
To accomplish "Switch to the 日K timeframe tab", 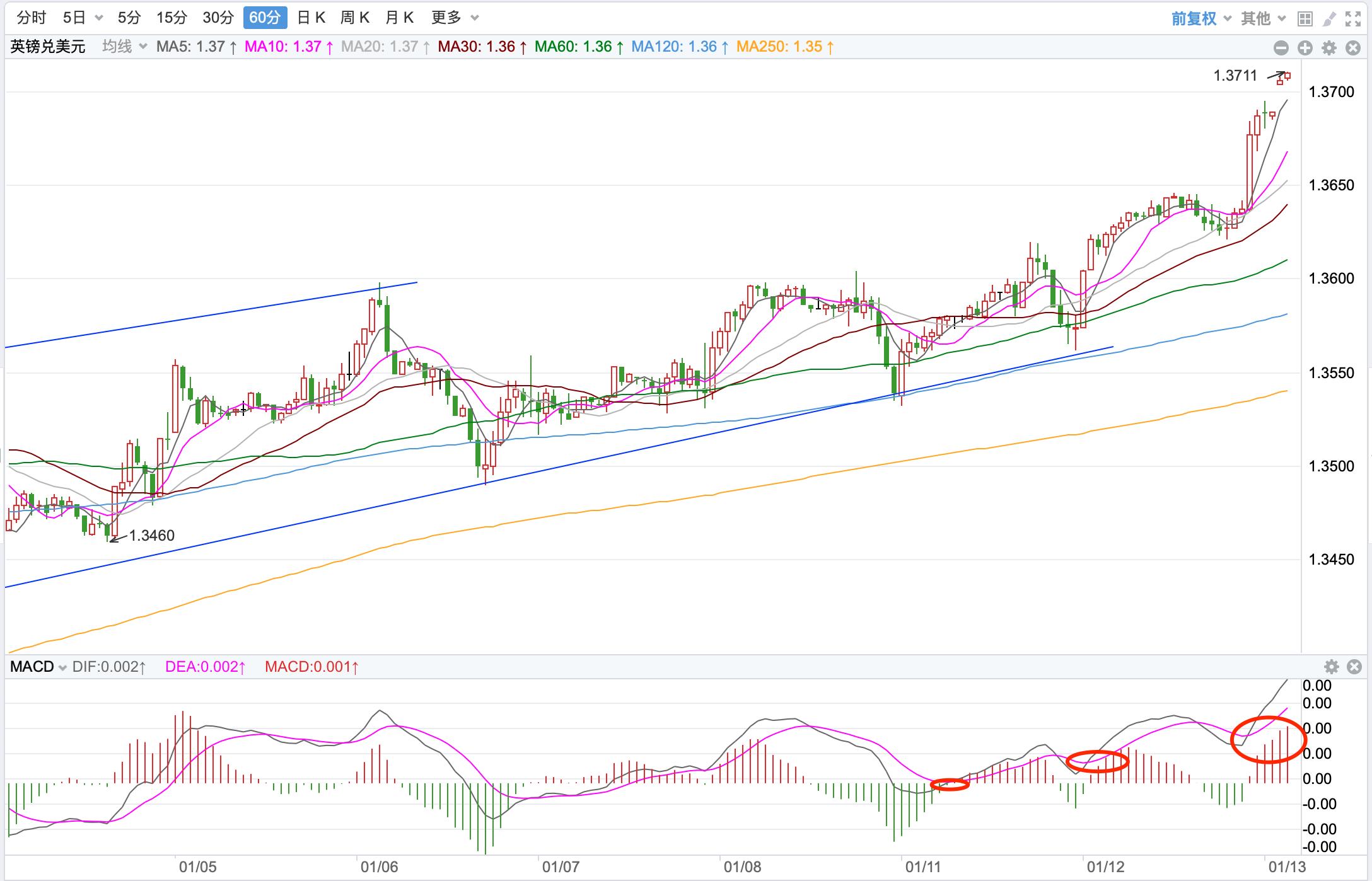I will click(311, 18).
